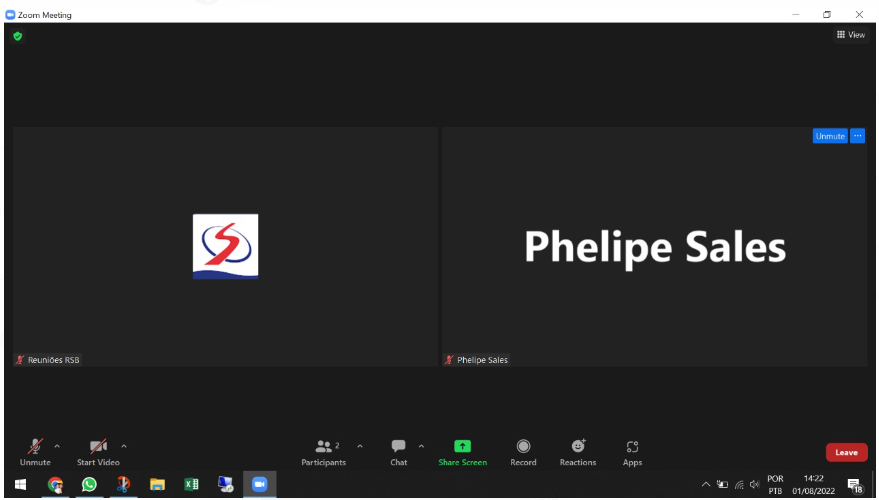Open Wi-Fi network settings in the tray
This screenshot has width=879, height=500.
(x=739, y=484)
